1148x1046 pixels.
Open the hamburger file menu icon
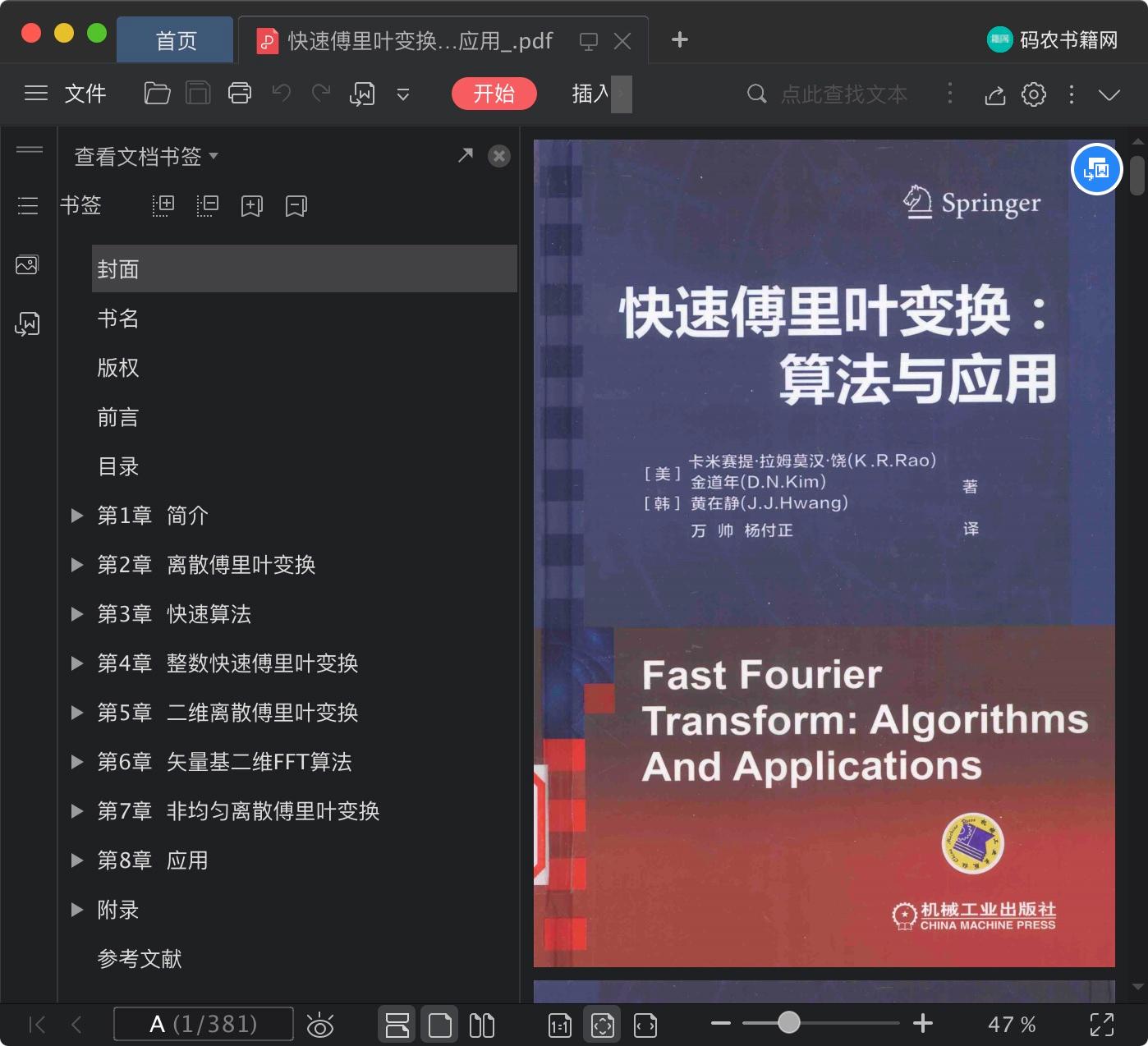[36, 94]
